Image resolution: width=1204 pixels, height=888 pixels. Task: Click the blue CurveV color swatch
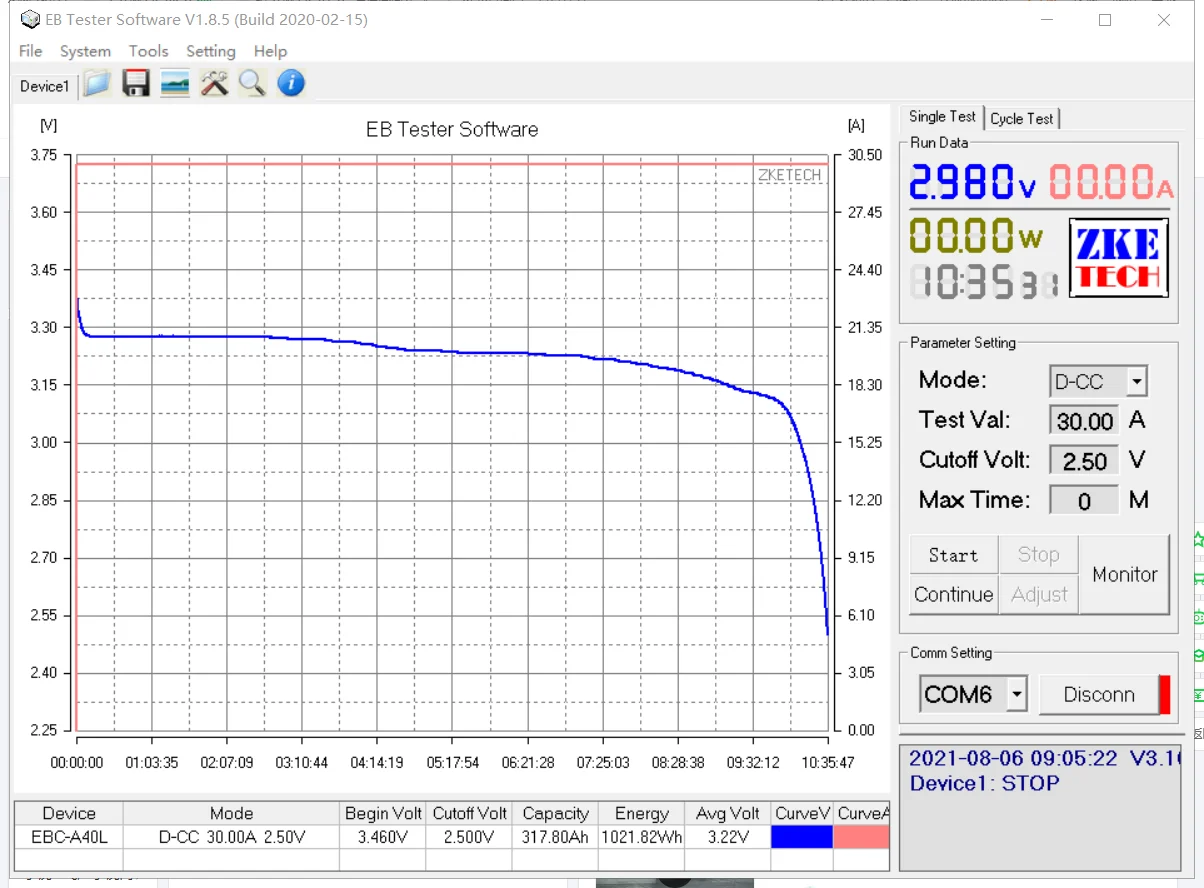(803, 837)
